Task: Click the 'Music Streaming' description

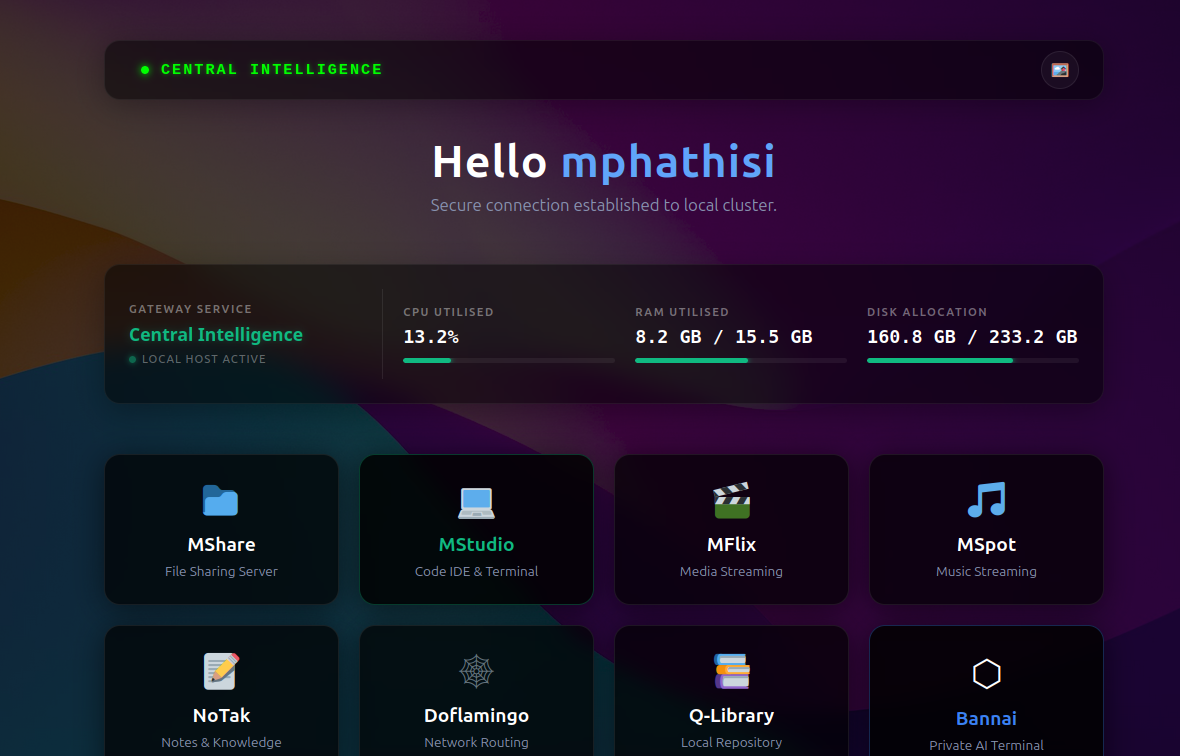Action: [x=987, y=572]
